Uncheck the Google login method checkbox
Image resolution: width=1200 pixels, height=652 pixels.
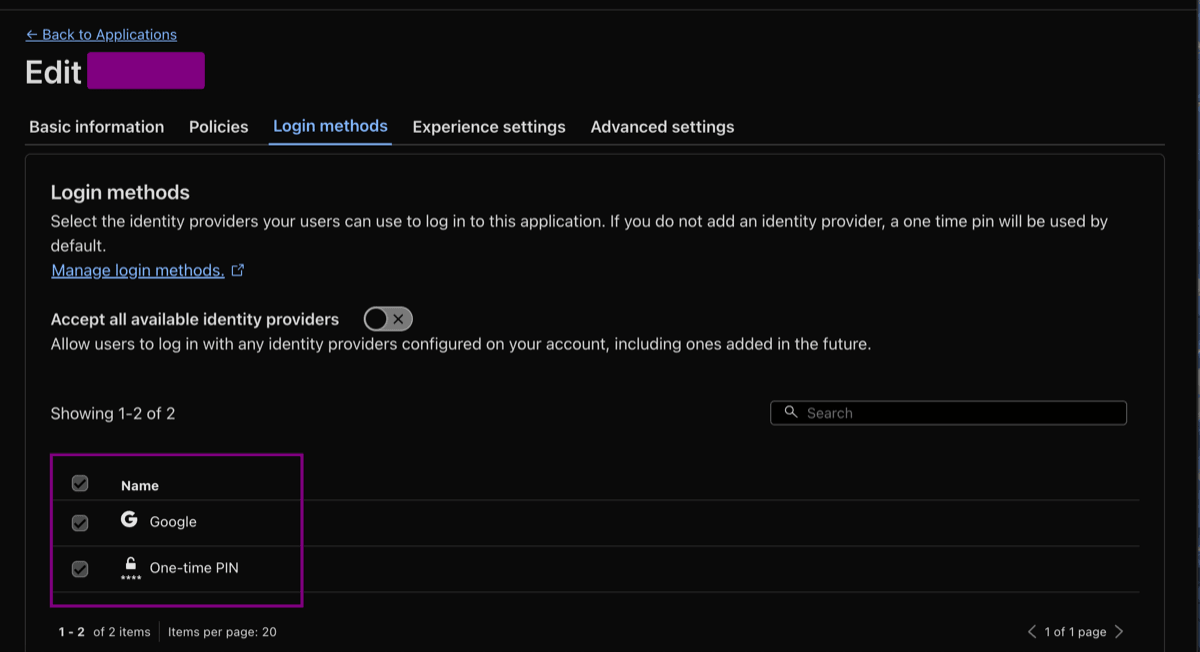(80, 523)
